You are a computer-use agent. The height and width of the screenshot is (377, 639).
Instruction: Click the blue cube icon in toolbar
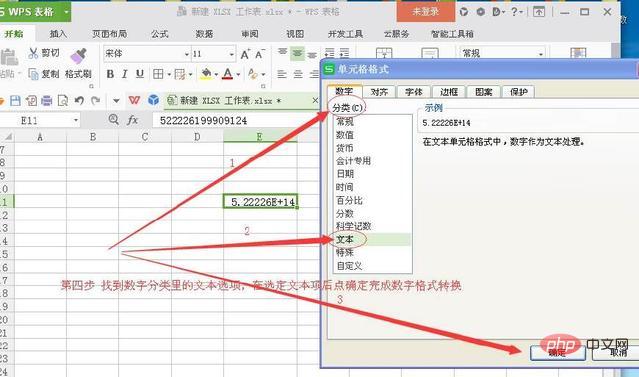pyautogui.click(x=153, y=100)
